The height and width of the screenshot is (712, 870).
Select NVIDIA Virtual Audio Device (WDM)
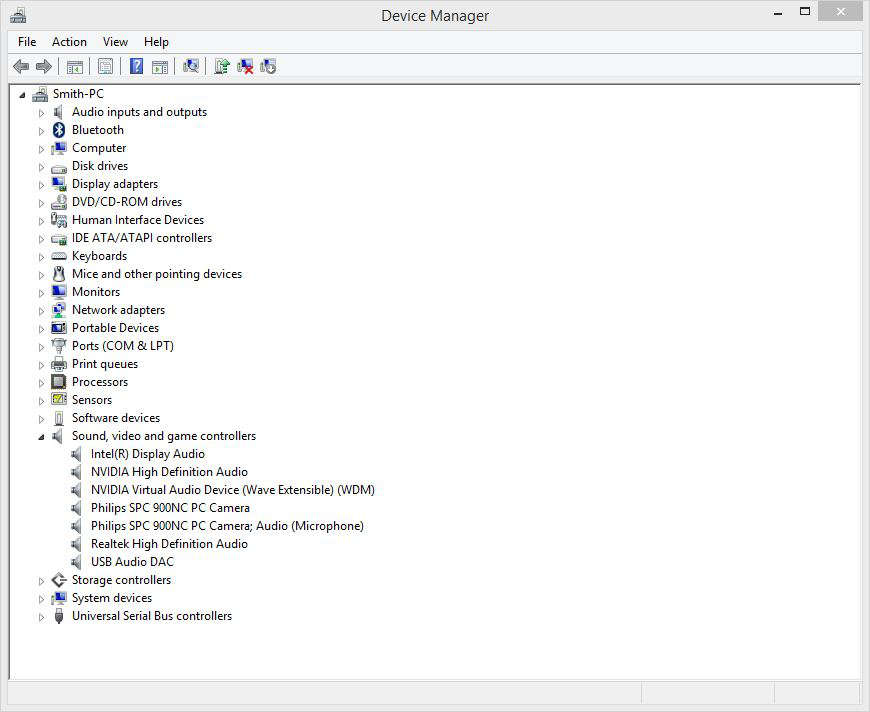point(232,490)
